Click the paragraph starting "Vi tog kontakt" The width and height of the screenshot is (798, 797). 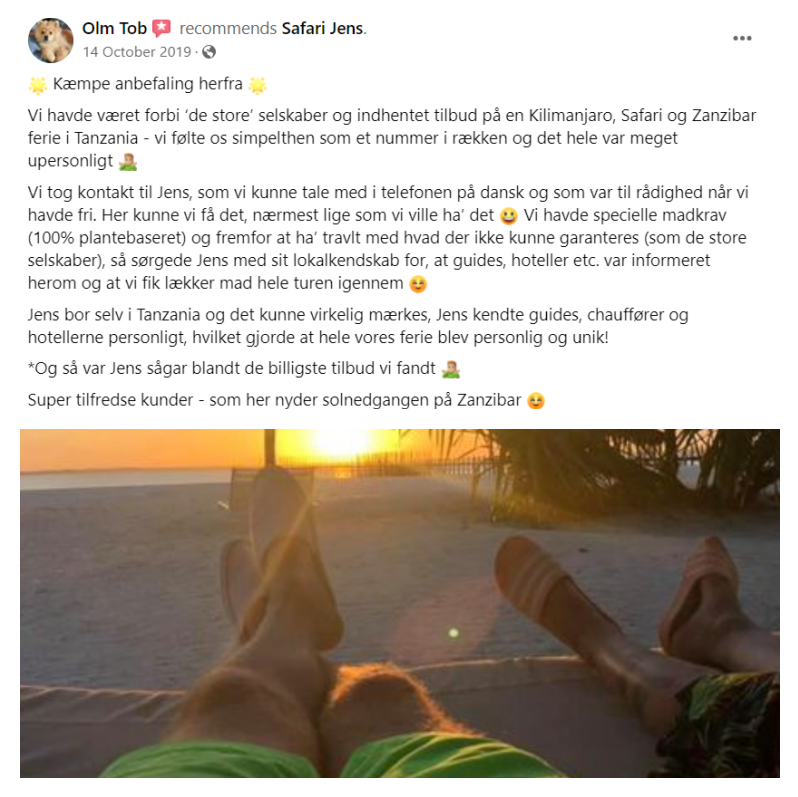(x=388, y=238)
